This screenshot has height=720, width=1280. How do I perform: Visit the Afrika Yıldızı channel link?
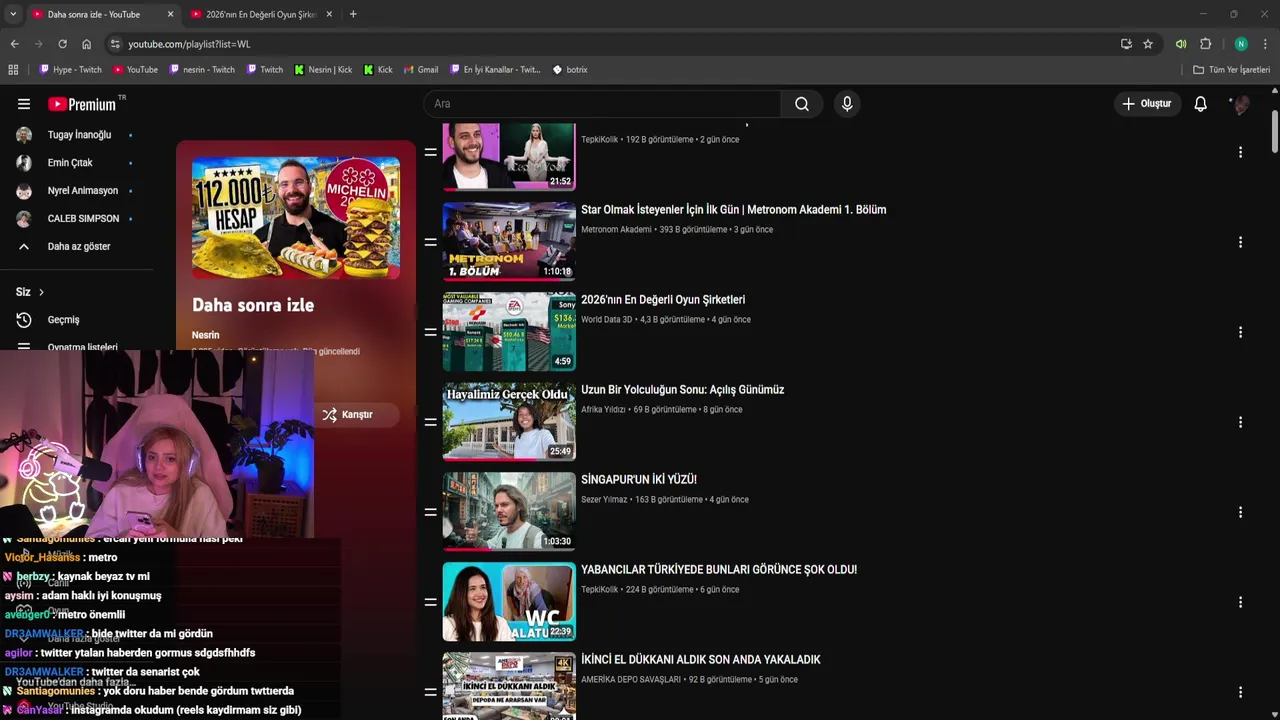point(603,410)
